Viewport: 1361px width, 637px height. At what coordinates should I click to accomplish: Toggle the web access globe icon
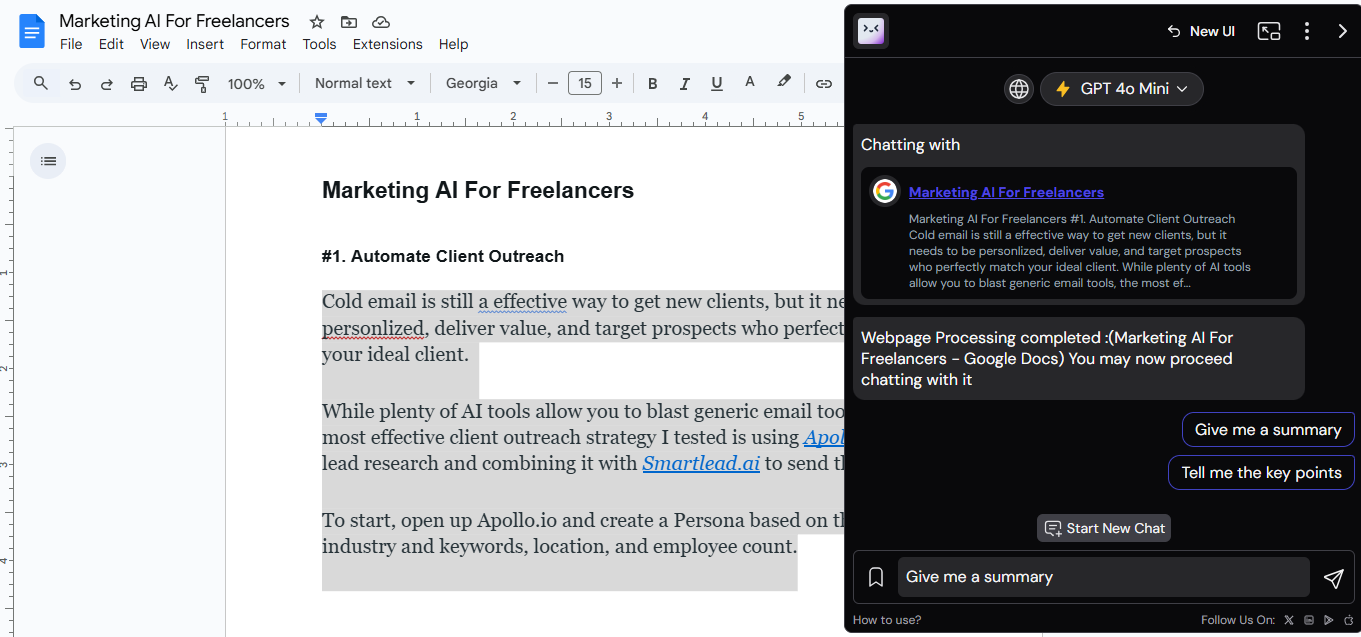click(1018, 89)
